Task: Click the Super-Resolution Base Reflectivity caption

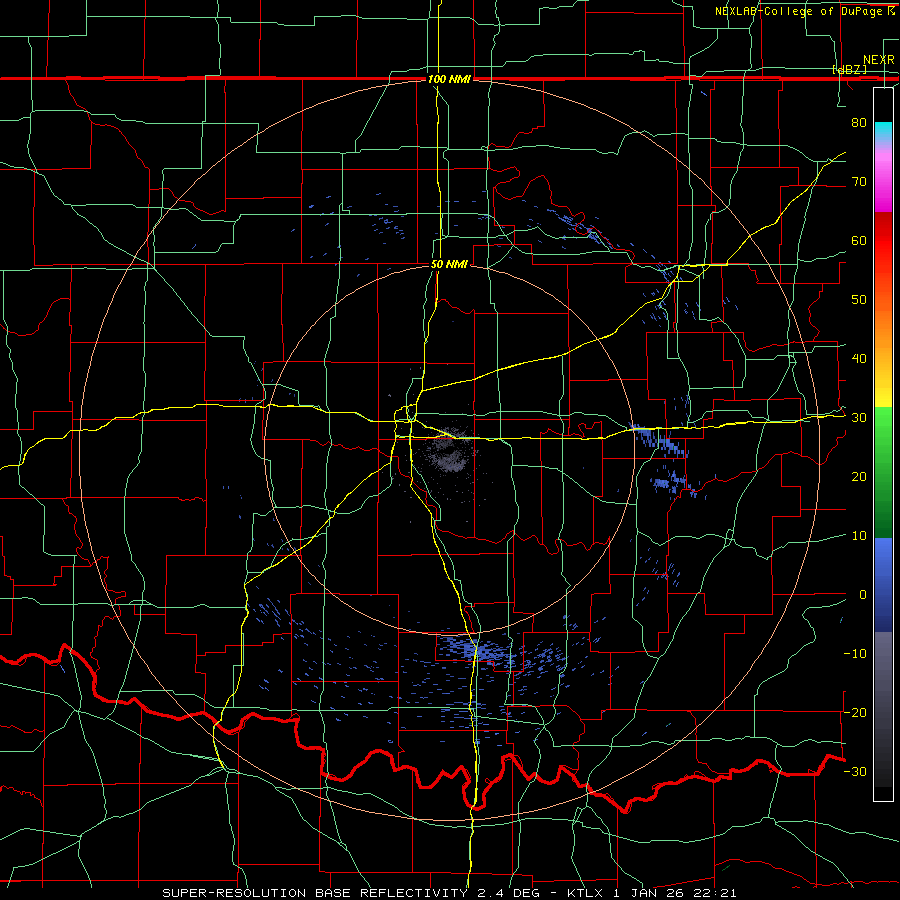Action: pos(449,893)
